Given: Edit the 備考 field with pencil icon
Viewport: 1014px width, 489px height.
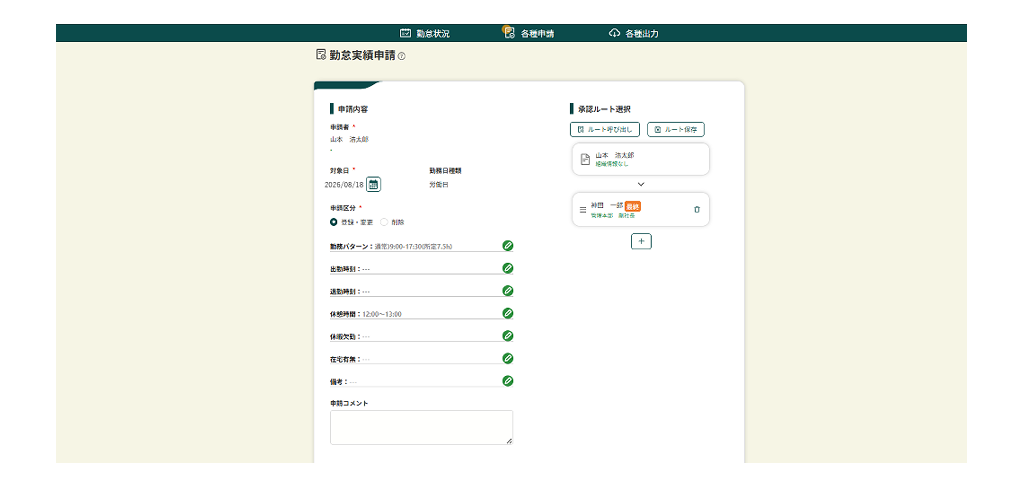Looking at the screenshot, I should click(x=508, y=381).
